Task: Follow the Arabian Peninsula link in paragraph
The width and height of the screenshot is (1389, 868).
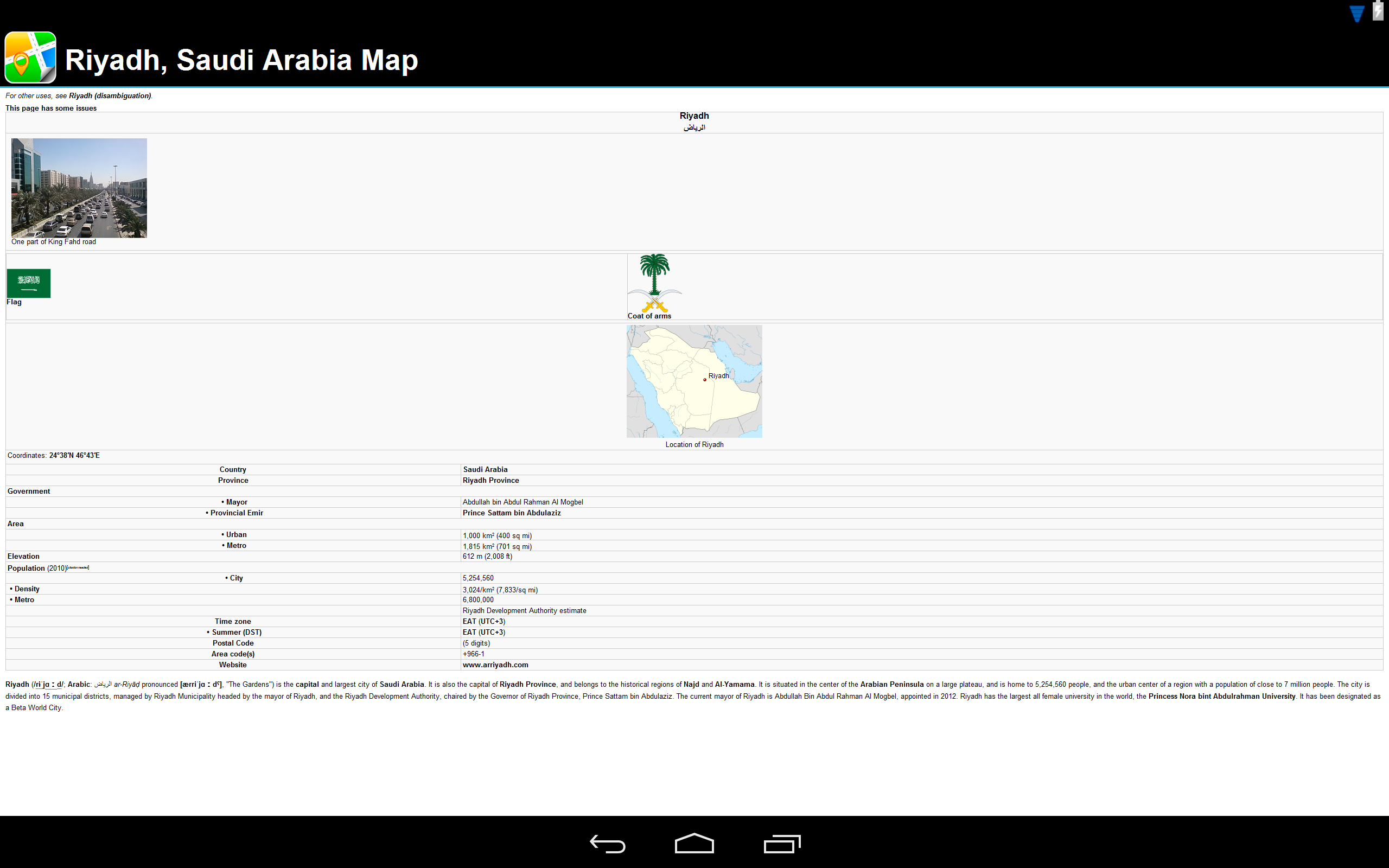Action: point(892,684)
